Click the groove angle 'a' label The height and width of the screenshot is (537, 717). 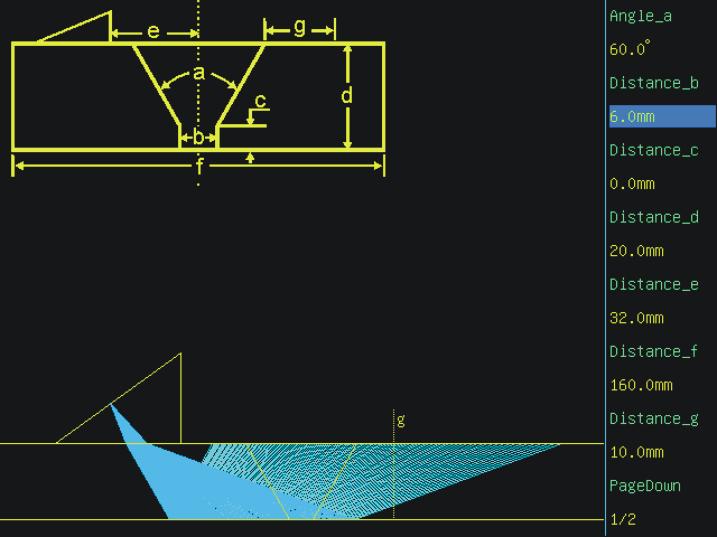[199, 74]
